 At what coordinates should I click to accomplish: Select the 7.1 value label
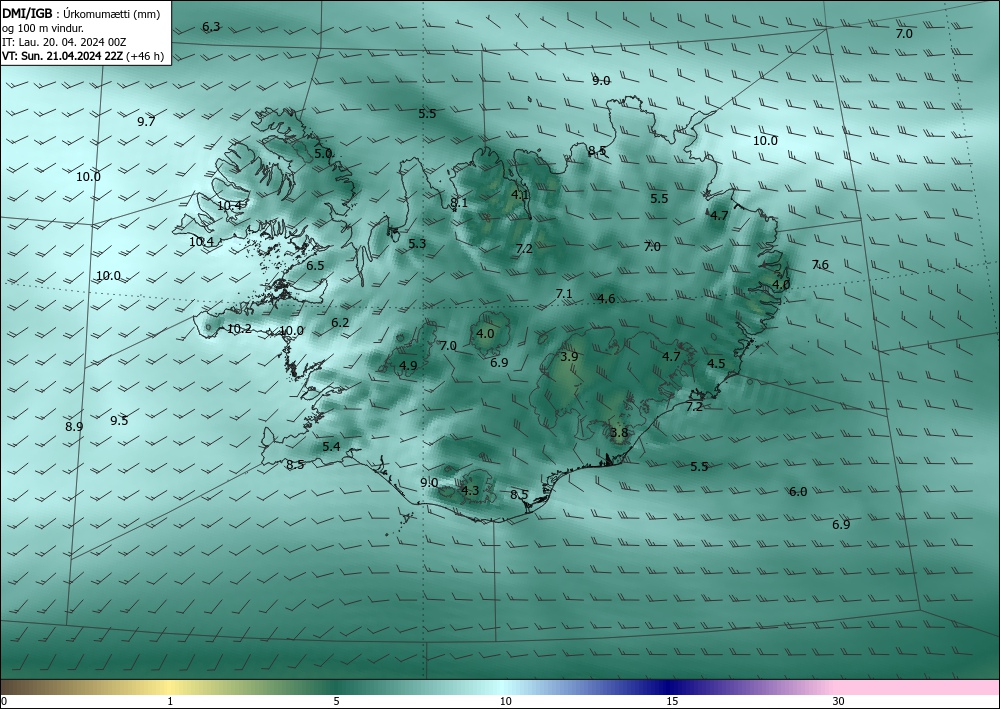564,293
